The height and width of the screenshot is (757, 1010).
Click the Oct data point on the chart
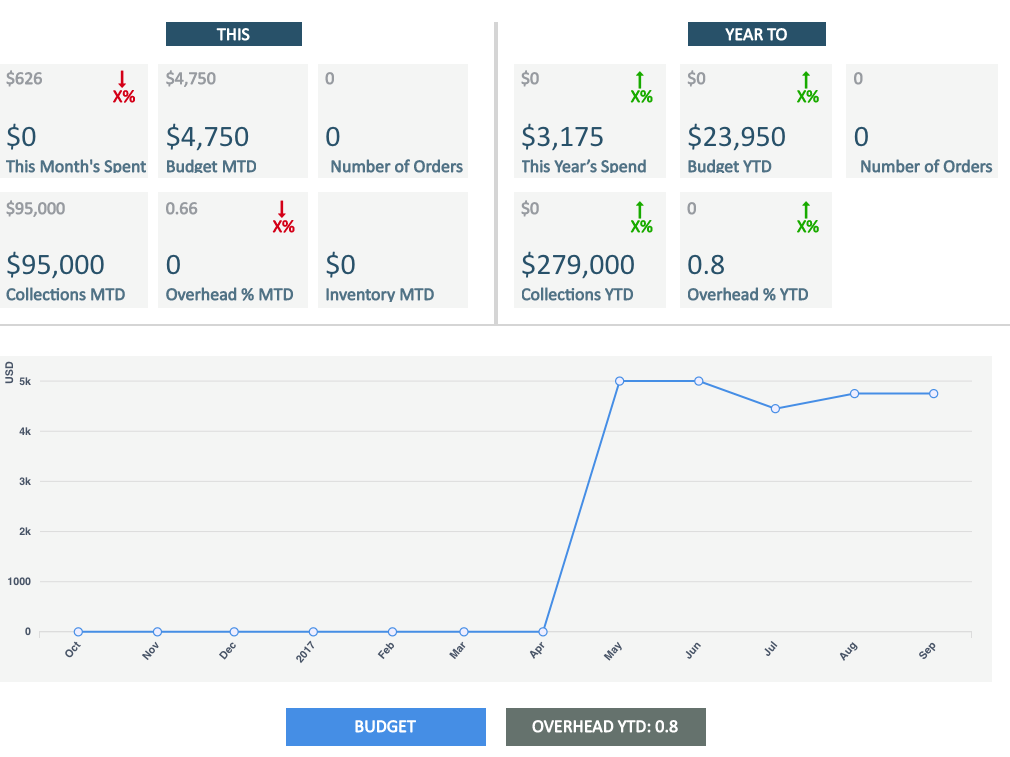tap(79, 632)
